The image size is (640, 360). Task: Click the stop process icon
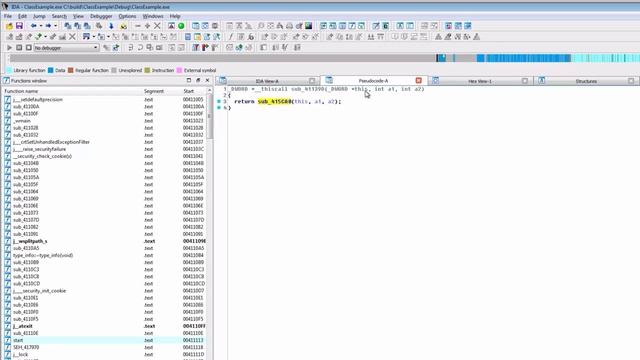[x=29, y=48]
